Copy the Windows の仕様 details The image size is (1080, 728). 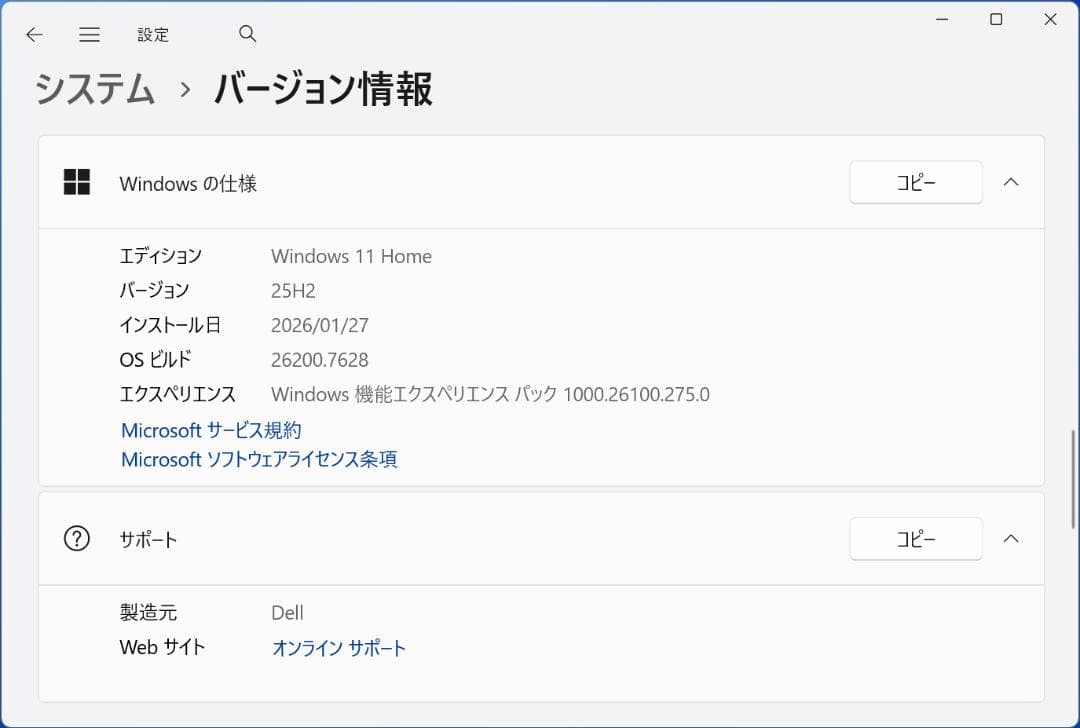915,183
